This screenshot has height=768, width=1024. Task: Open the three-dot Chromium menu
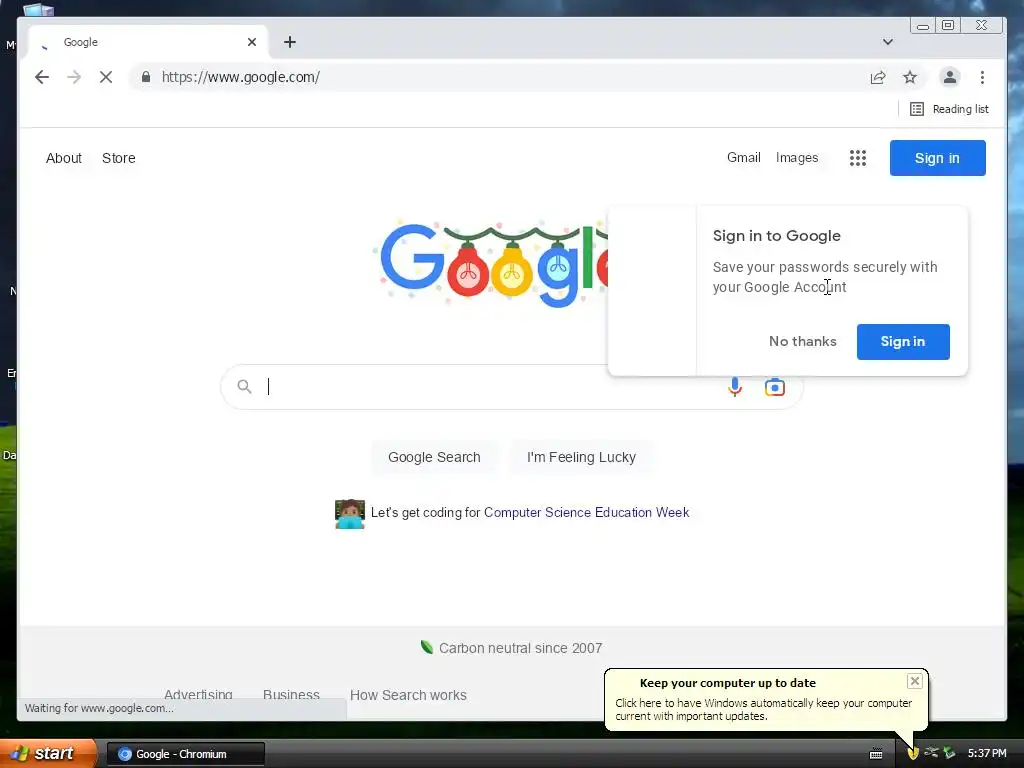[982, 78]
